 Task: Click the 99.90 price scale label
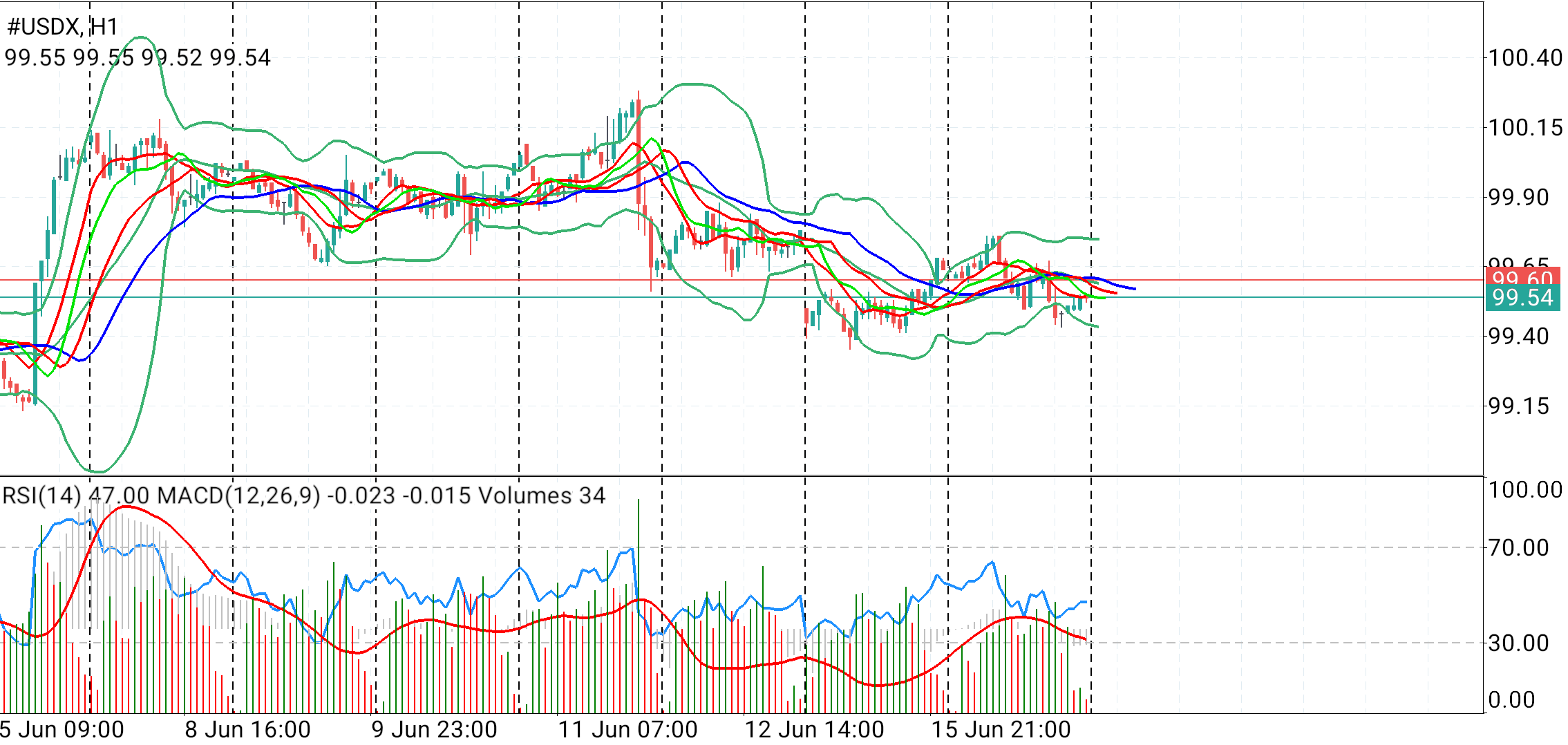[1518, 197]
